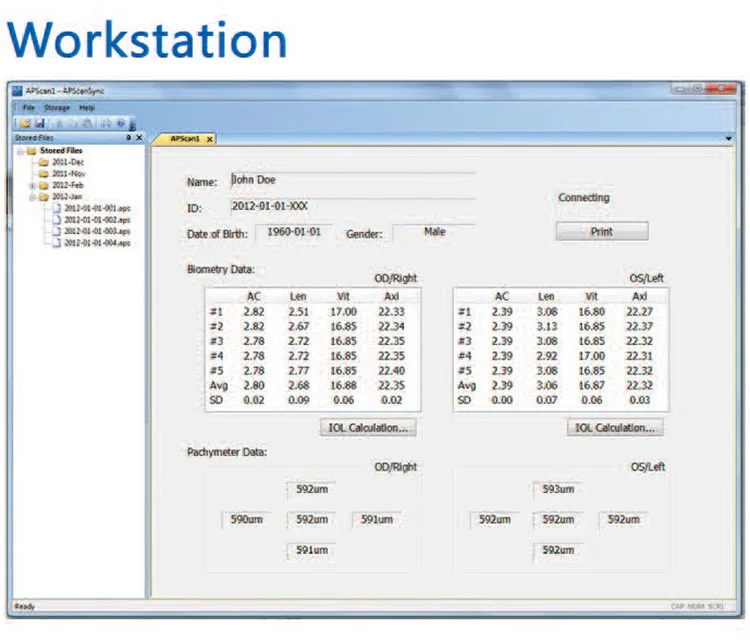Open the File menu
Viewport: 750px width, 641px height.
[29, 107]
